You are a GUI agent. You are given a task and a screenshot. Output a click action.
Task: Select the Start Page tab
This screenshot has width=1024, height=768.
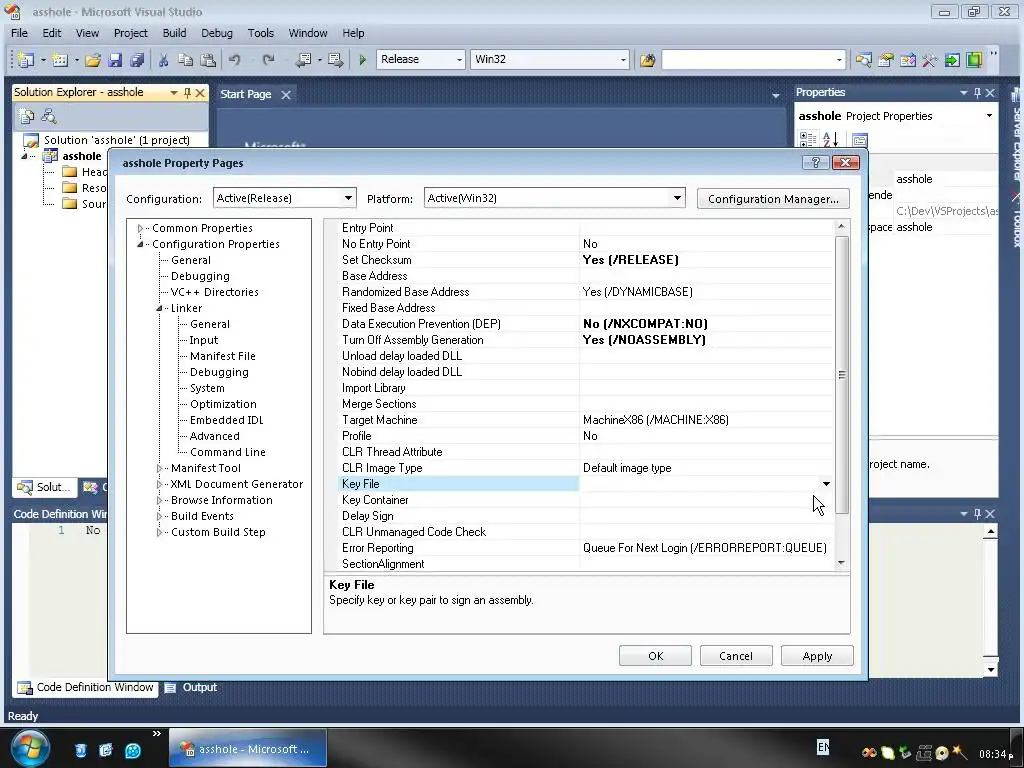point(246,94)
